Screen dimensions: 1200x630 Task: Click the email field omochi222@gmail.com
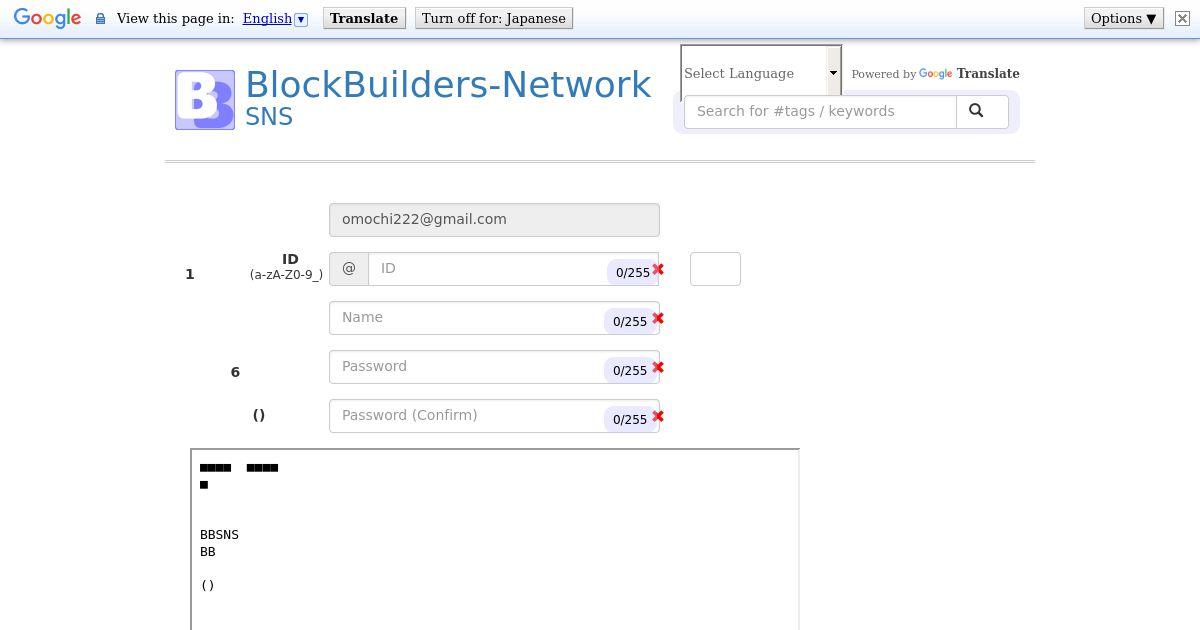coord(494,220)
